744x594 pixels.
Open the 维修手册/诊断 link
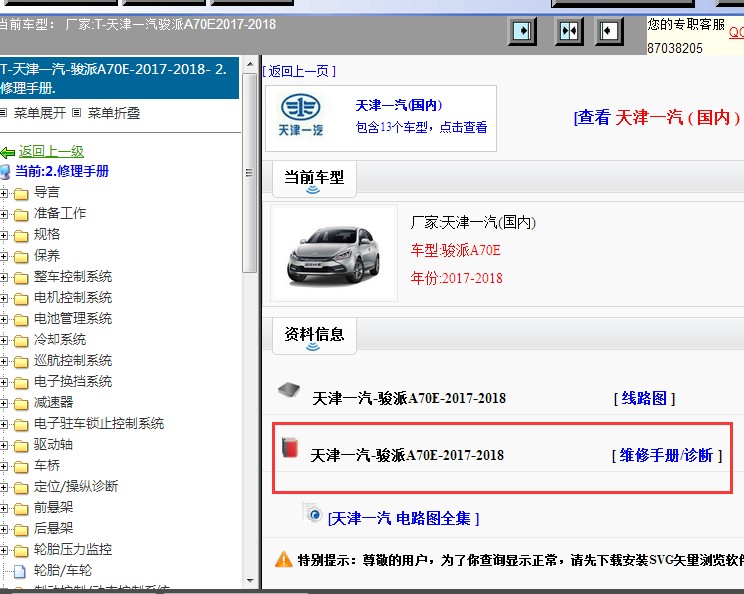(667, 455)
